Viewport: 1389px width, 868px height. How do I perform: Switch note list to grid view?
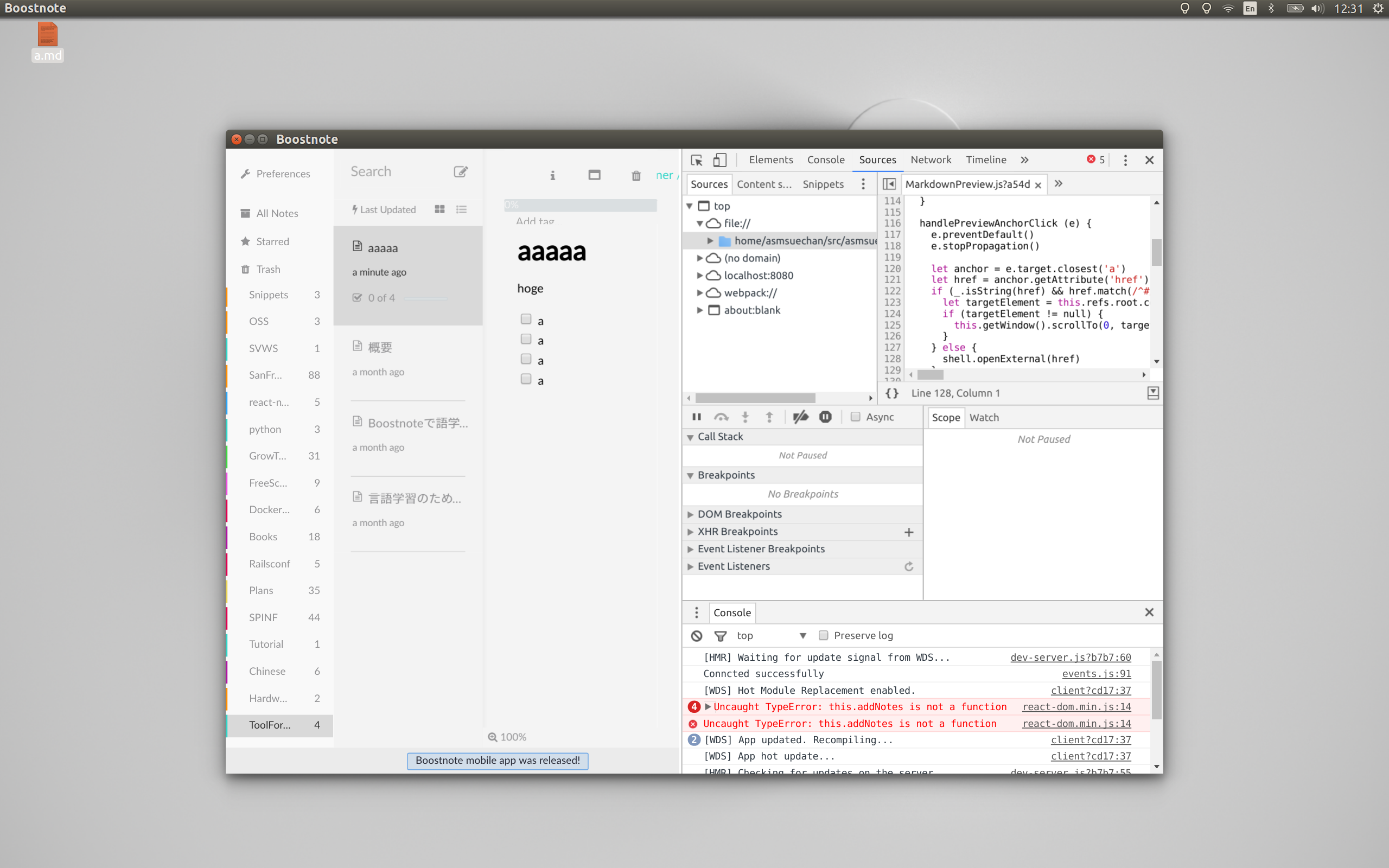(x=439, y=209)
